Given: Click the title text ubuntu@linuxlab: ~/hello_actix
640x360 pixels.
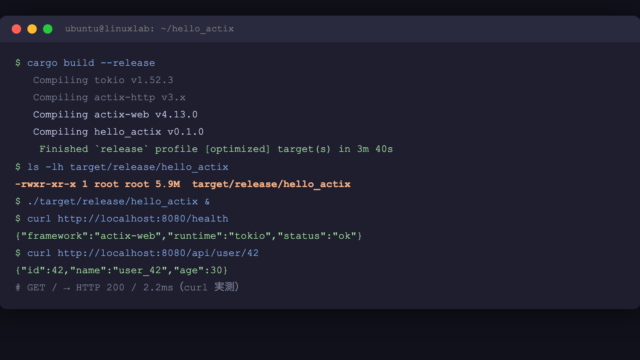Looking at the screenshot, I should point(149,29).
